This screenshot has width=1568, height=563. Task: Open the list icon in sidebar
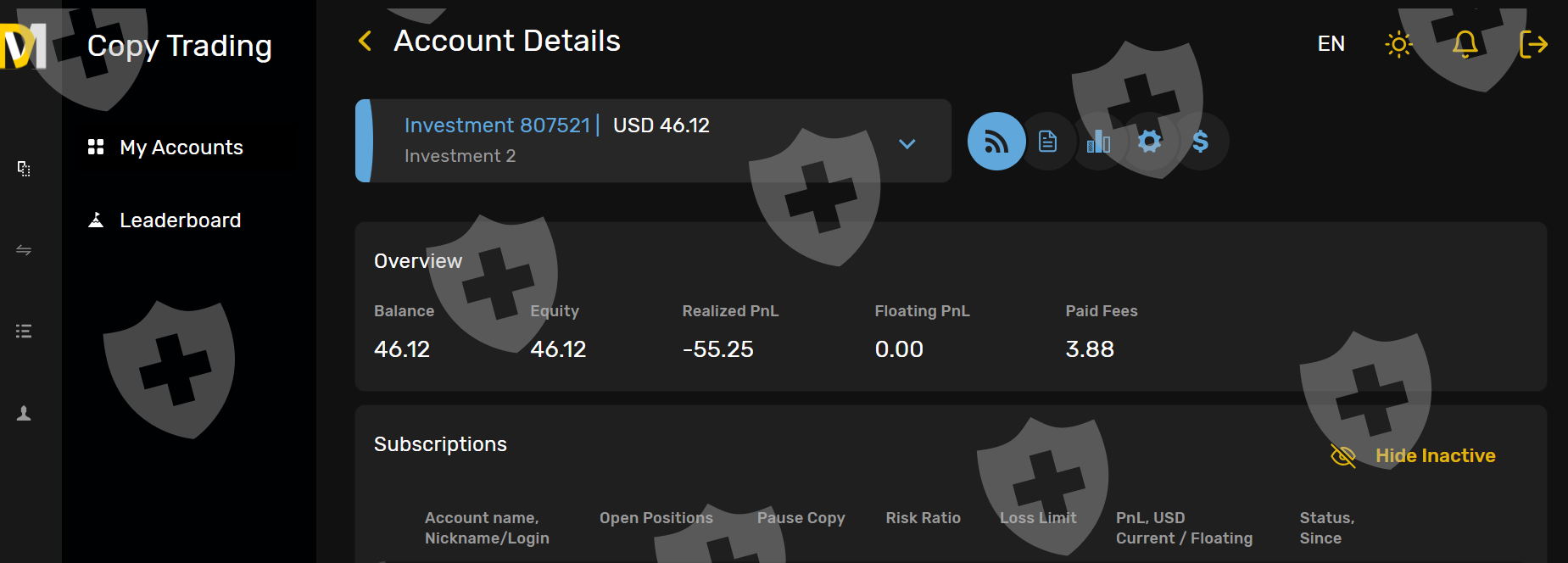(24, 332)
